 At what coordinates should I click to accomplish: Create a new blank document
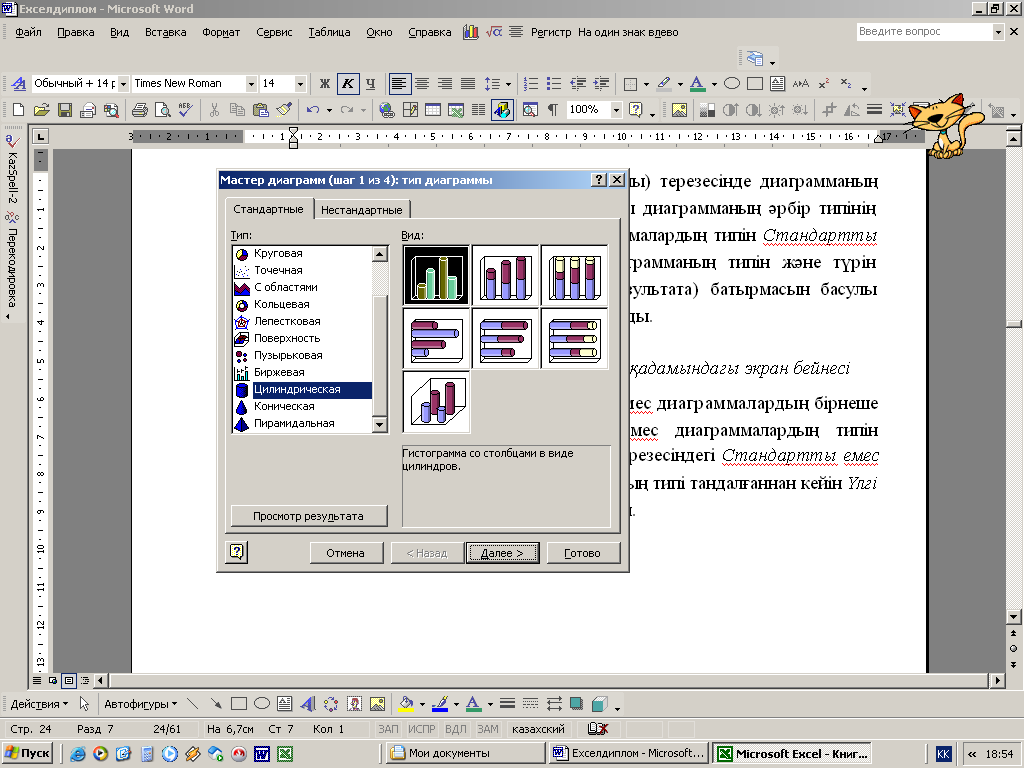coord(18,110)
